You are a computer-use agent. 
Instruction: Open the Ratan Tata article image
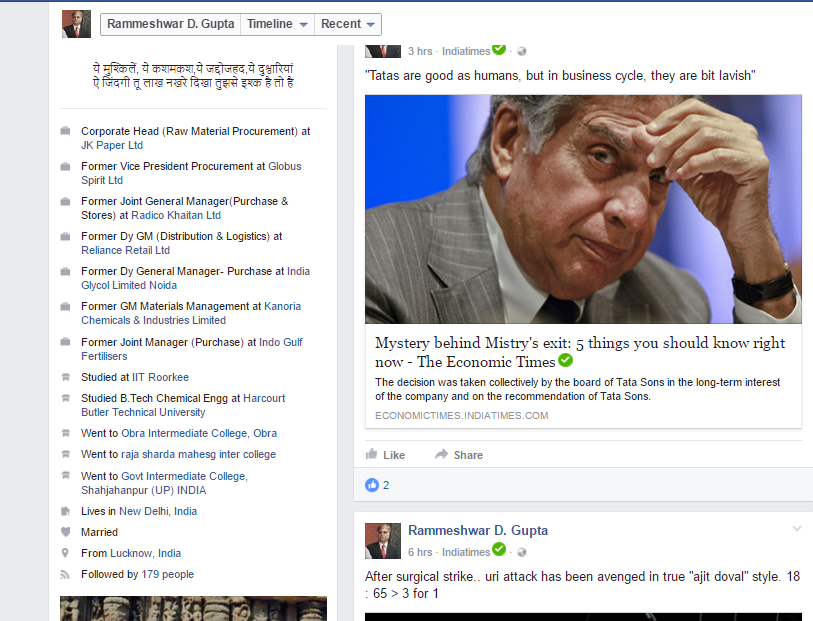583,209
